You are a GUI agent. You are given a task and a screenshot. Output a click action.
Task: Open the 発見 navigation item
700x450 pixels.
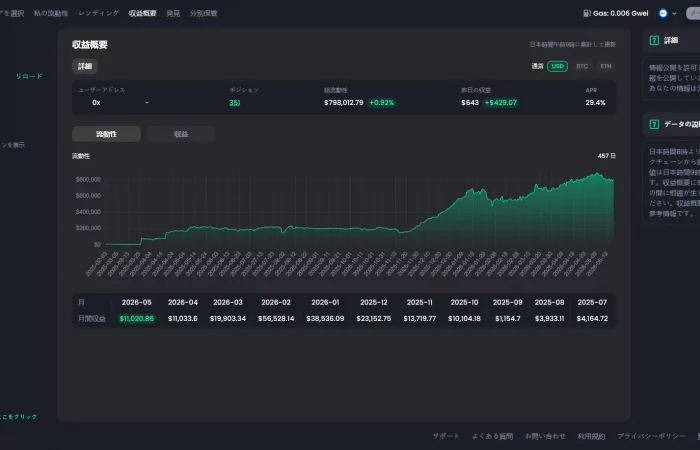[x=173, y=13]
